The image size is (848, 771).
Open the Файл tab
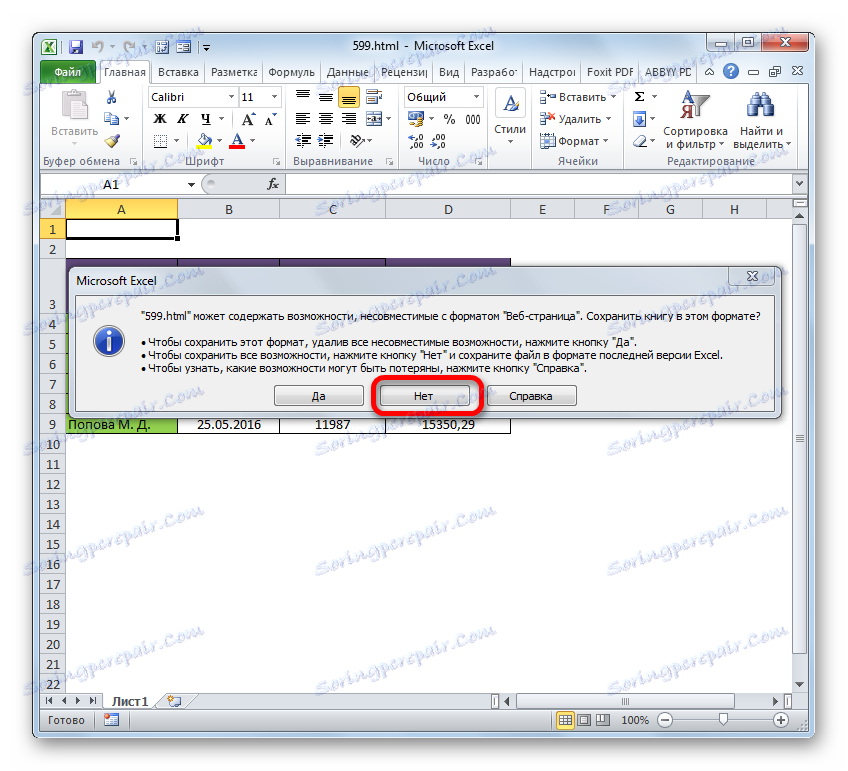pyautogui.click(x=68, y=72)
